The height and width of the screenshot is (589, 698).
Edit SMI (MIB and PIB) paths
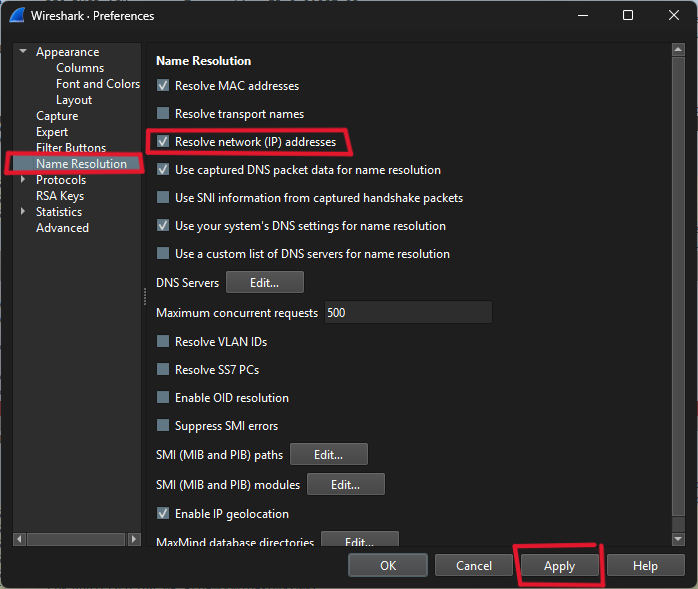pos(328,455)
